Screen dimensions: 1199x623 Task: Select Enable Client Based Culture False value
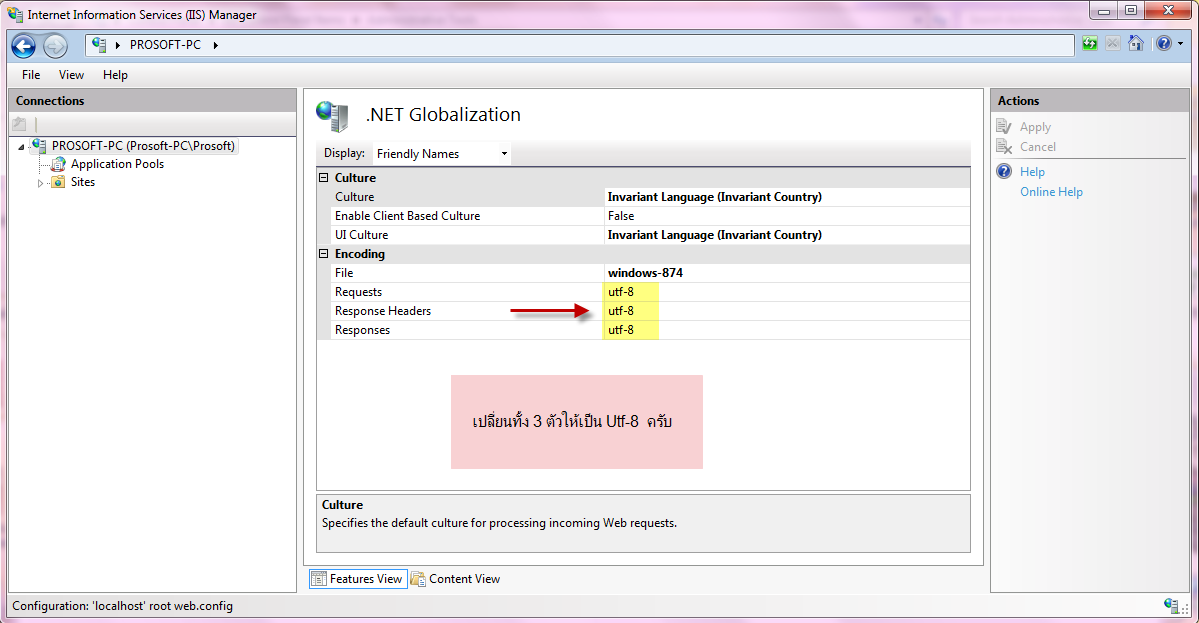[x=787, y=216]
